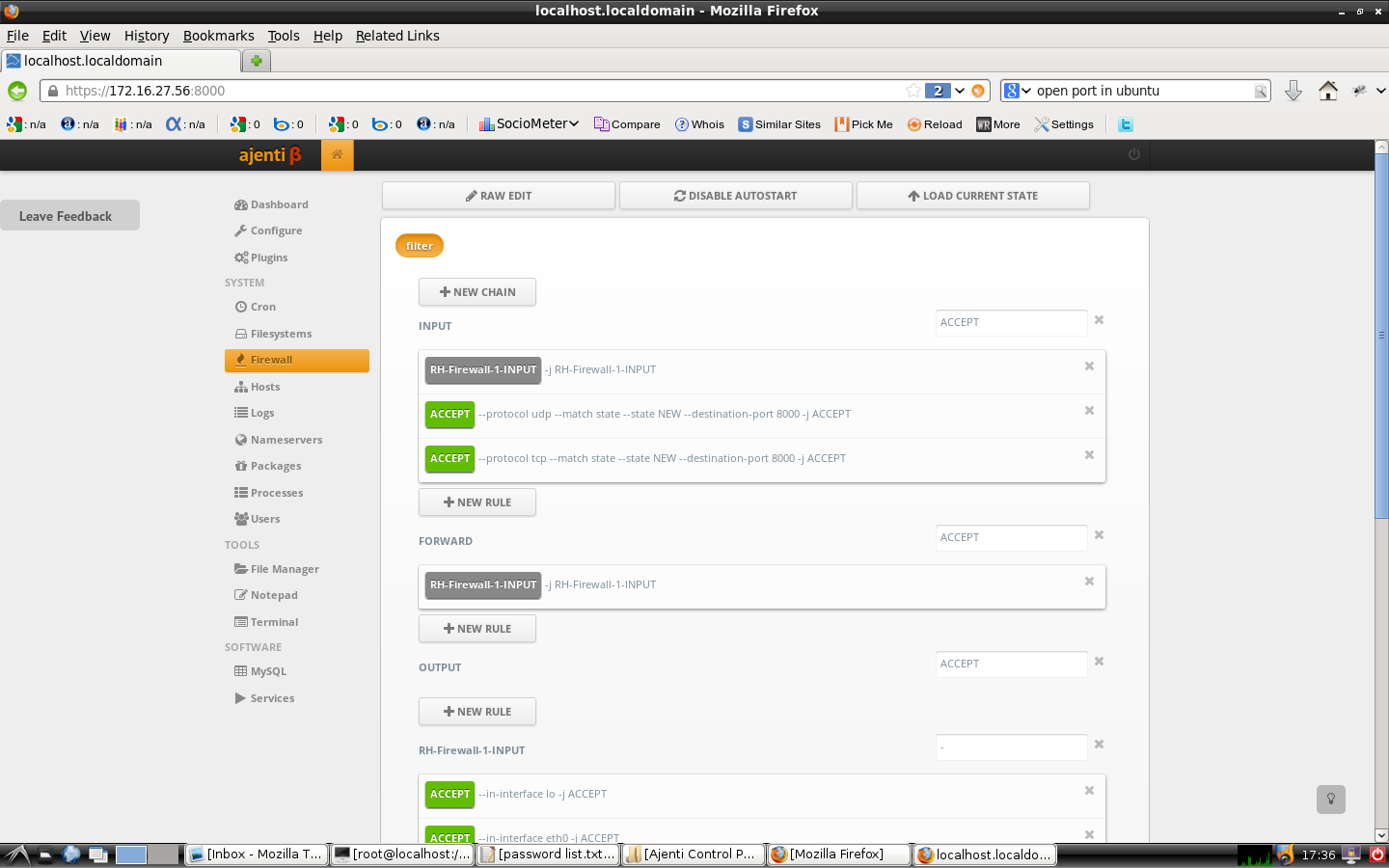Open the search engine selector dropdown
1389x868 pixels.
1018,91
